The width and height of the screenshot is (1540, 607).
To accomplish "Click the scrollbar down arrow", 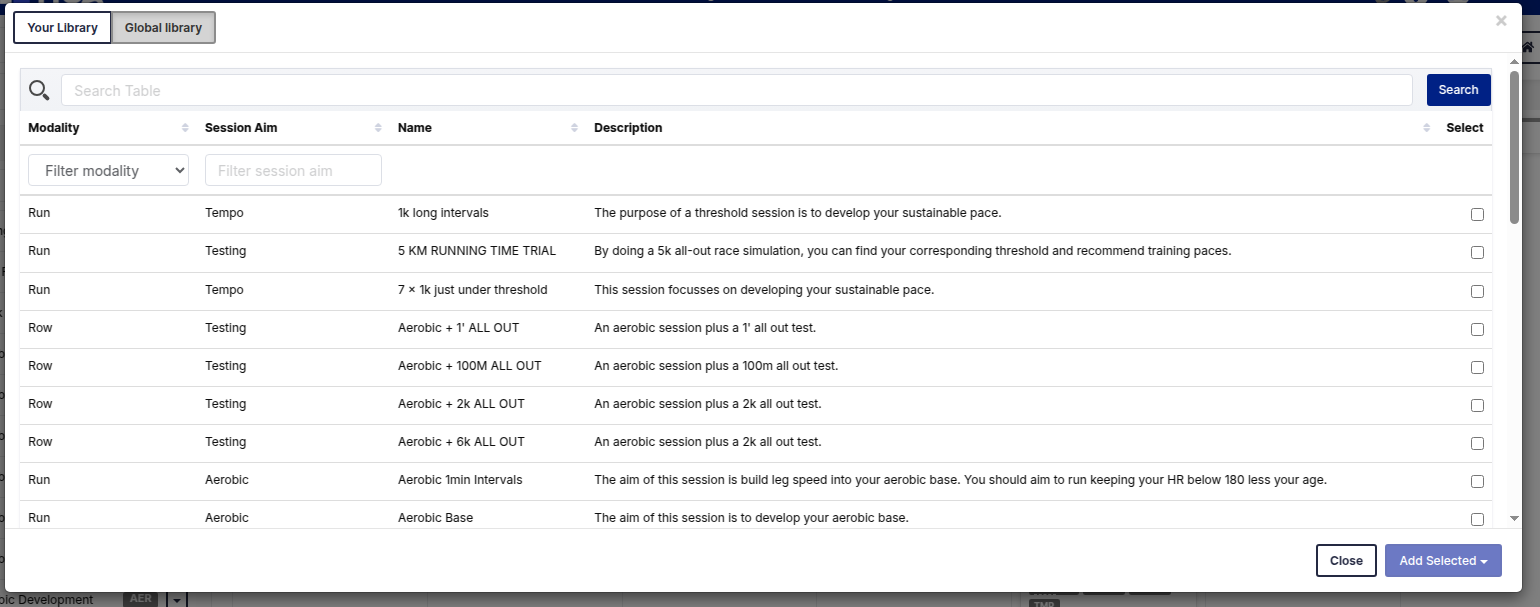I will click(1514, 518).
